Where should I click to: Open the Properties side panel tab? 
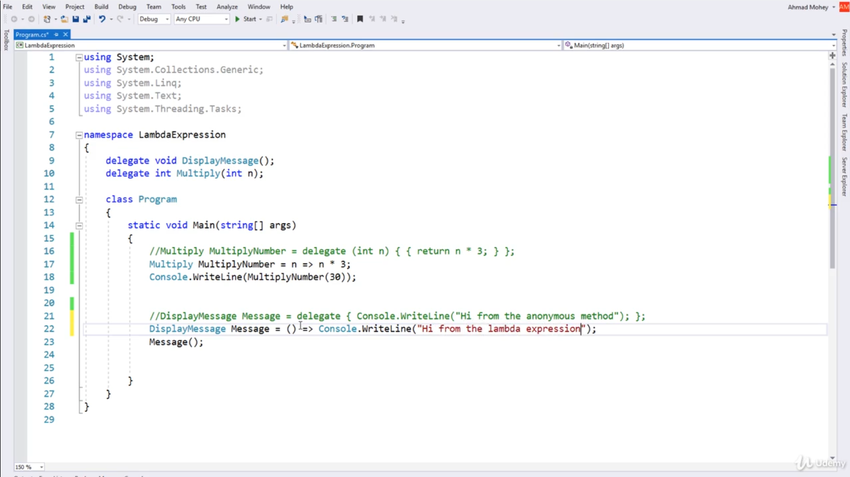point(845,43)
